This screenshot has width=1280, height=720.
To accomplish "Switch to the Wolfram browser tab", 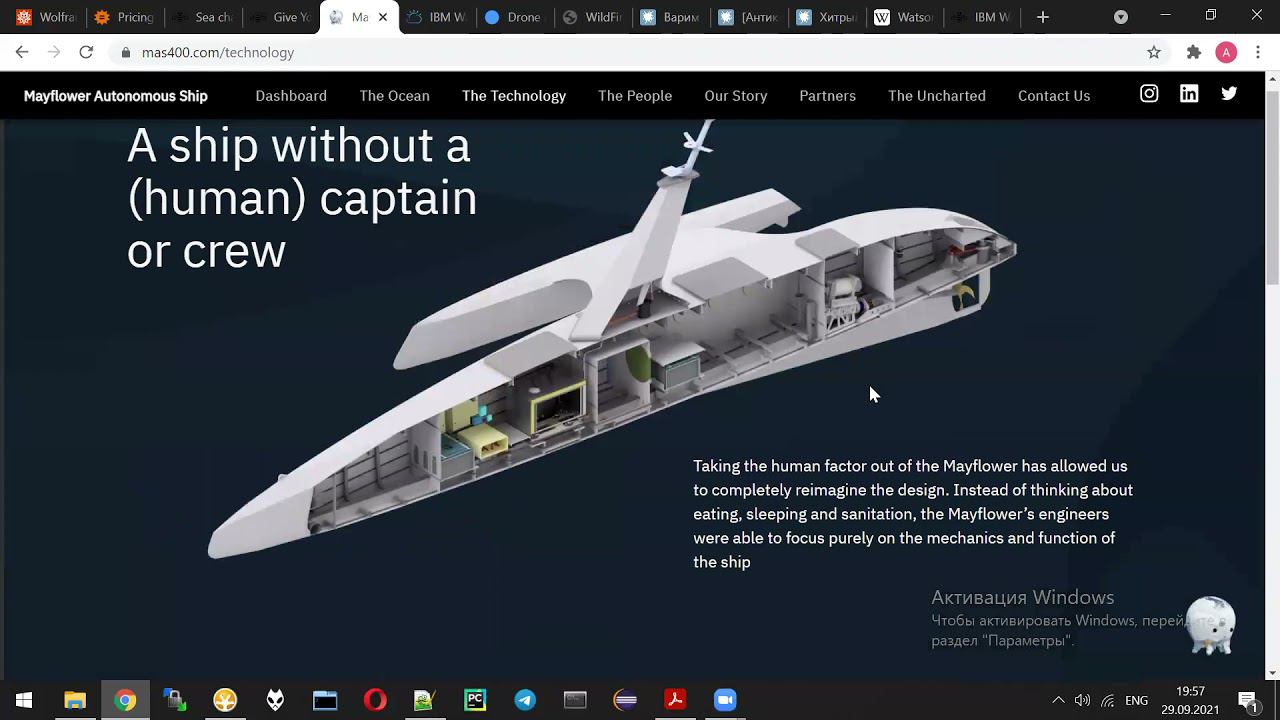I will (x=46, y=17).
